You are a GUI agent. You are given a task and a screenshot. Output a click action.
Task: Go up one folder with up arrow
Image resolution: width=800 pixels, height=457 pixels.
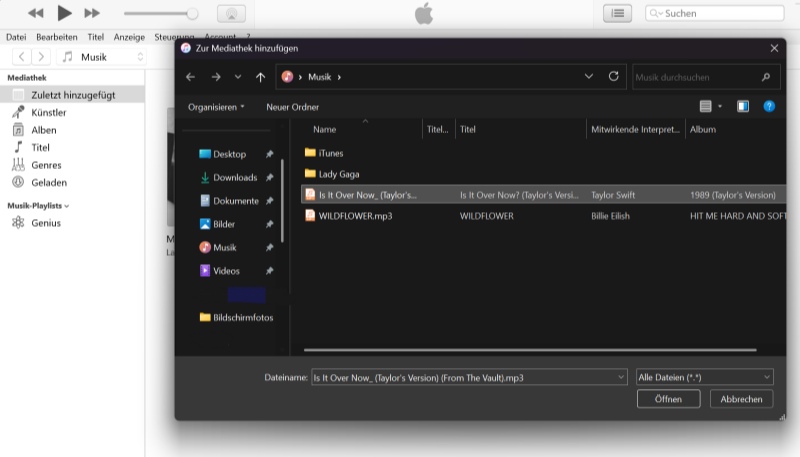tap(261, 77)
